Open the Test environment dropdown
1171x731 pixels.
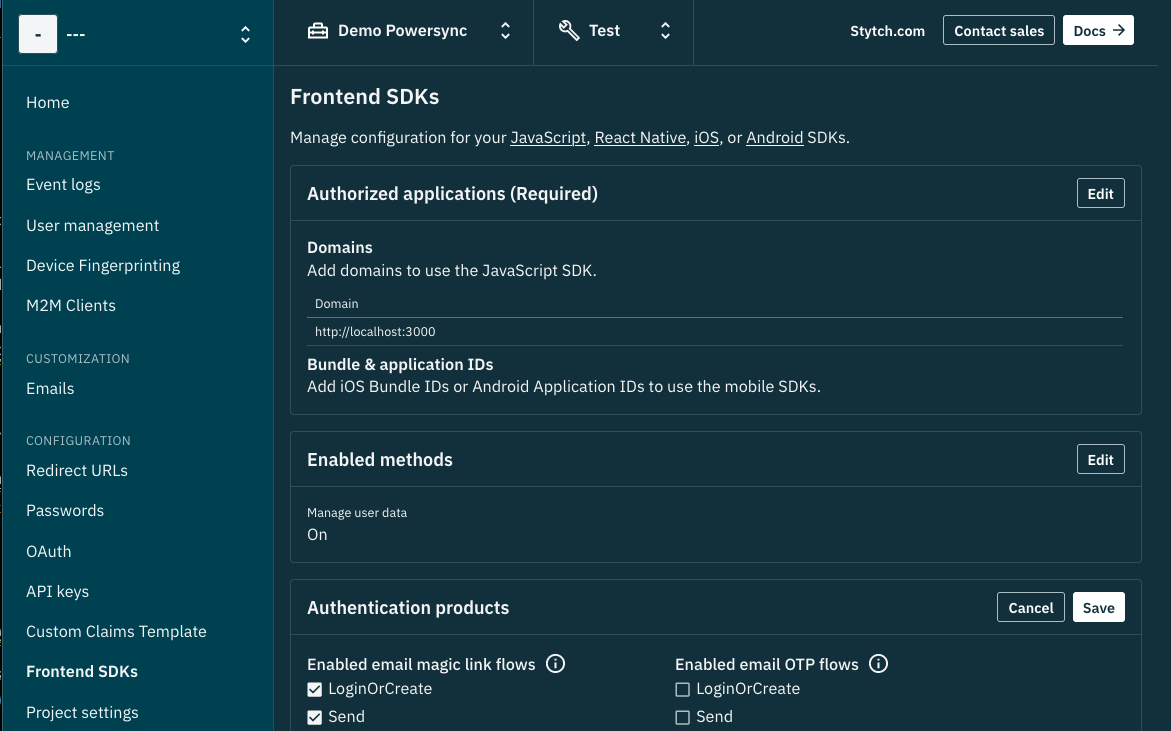(665, 31)
